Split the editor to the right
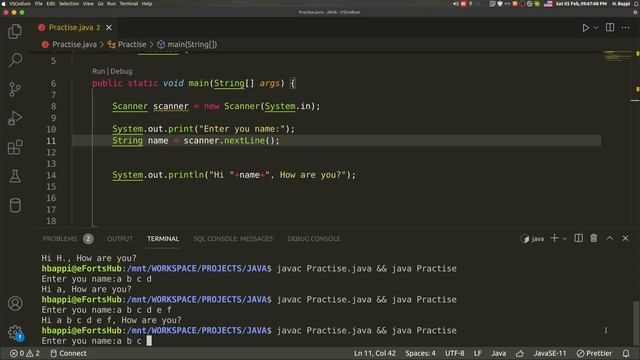Viewport: 640px width, 360px height. click(x=610, y=27)
